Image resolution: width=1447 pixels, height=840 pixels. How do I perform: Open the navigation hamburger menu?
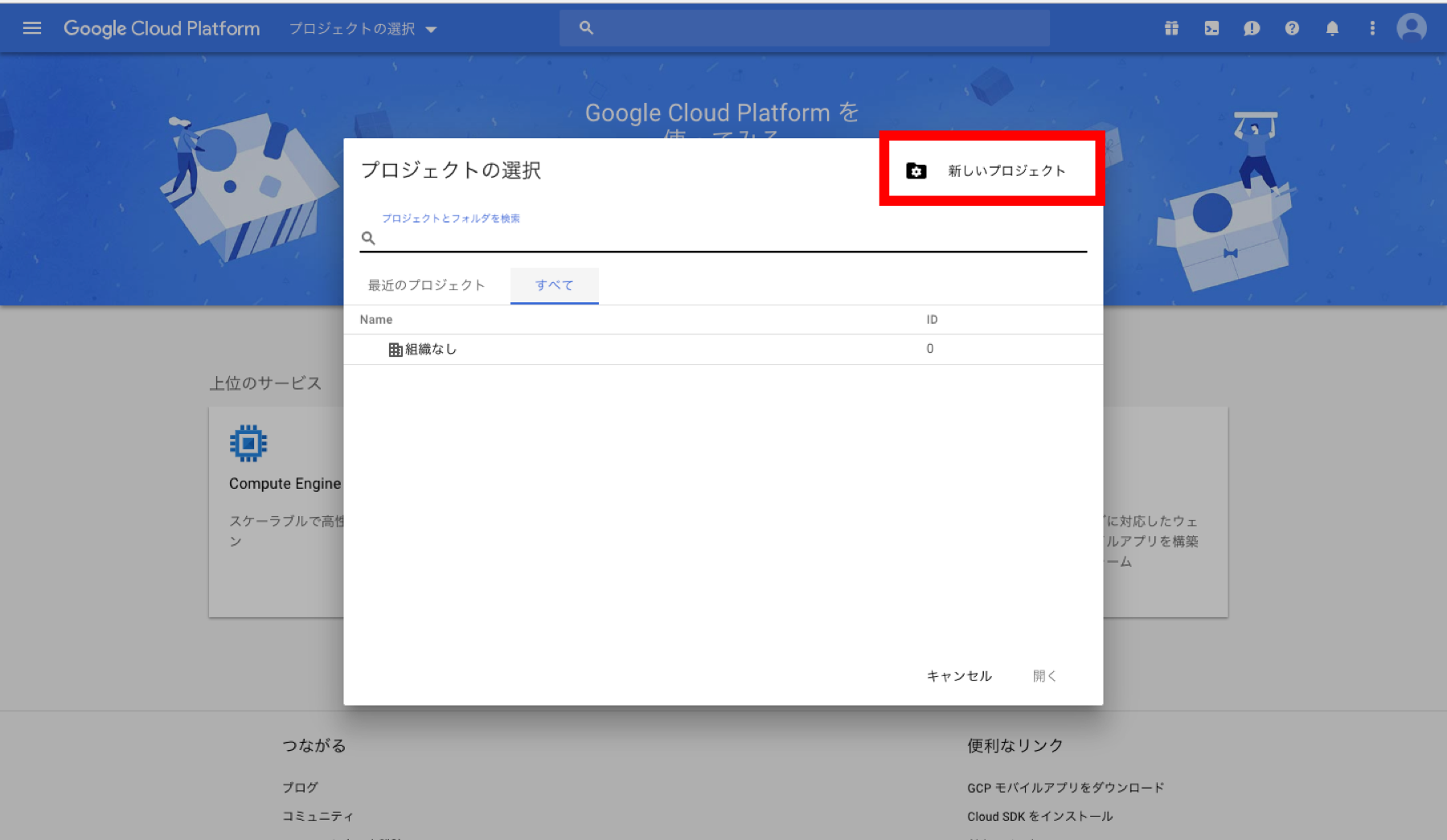pyautogui.click(x=31, y=27)
